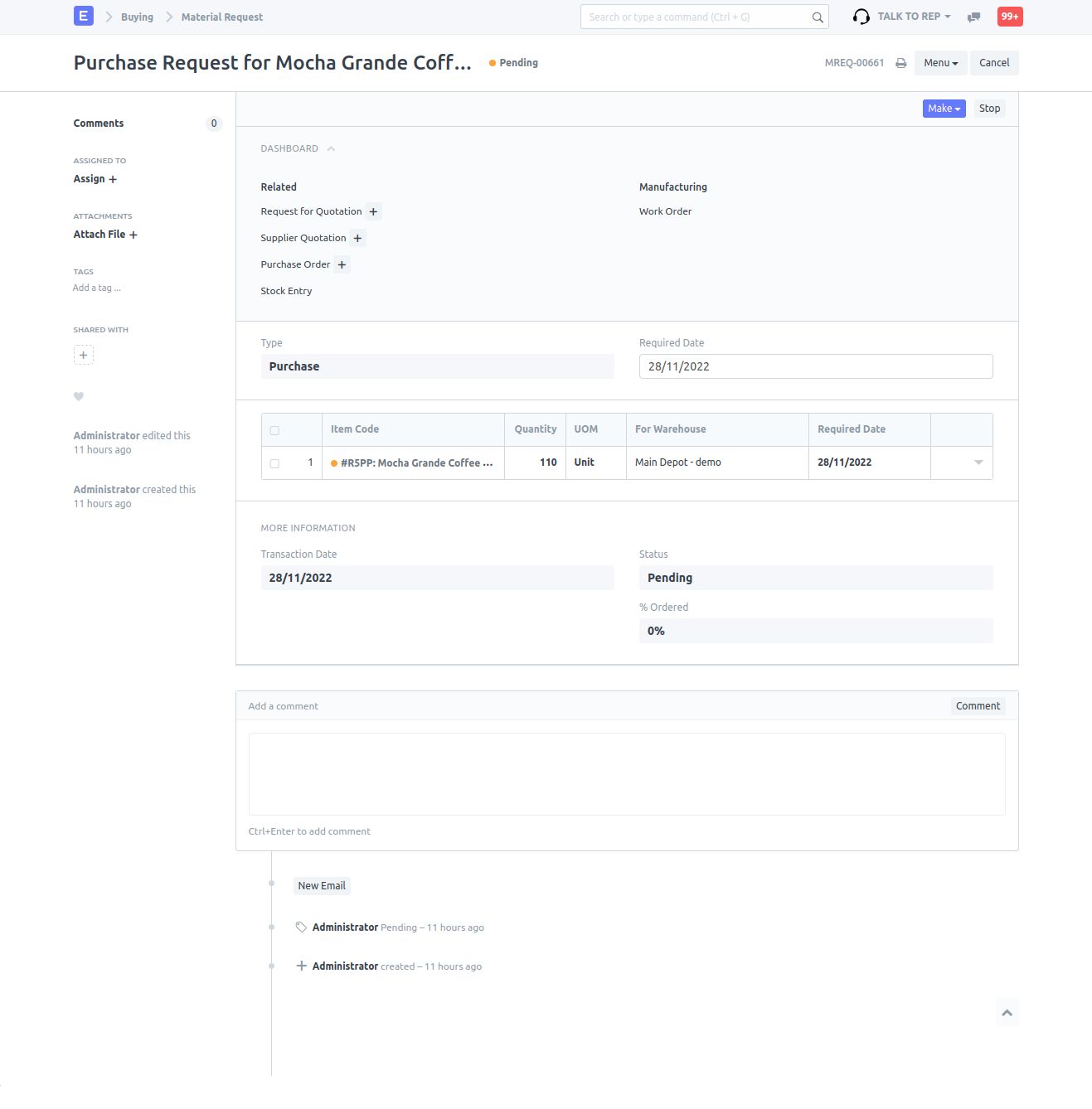Toggle select-all checkbox in items table header
1092x1109 pixels.
click(x=274, y=430)
